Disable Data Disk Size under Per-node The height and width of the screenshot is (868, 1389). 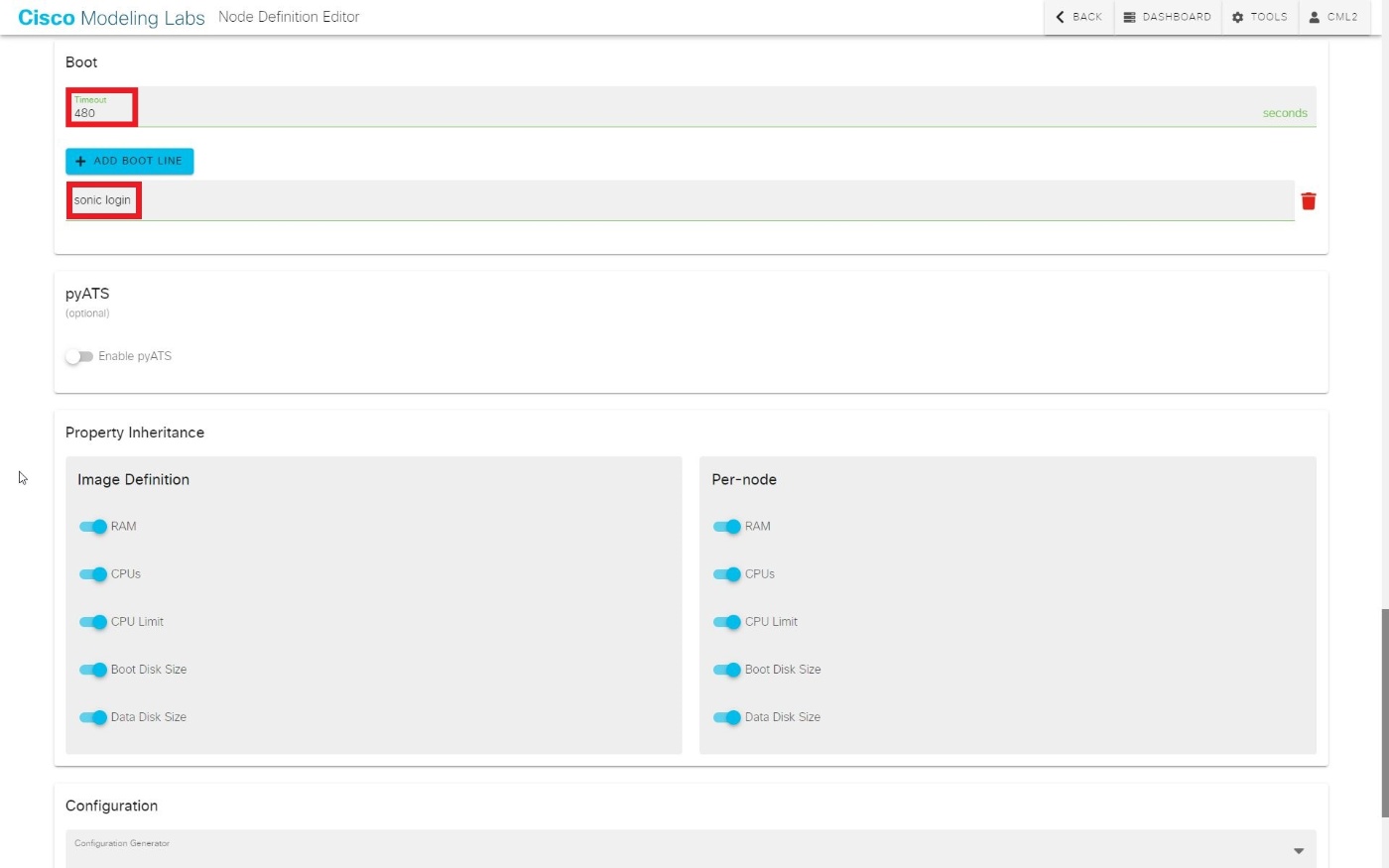(x=726, y=717)
